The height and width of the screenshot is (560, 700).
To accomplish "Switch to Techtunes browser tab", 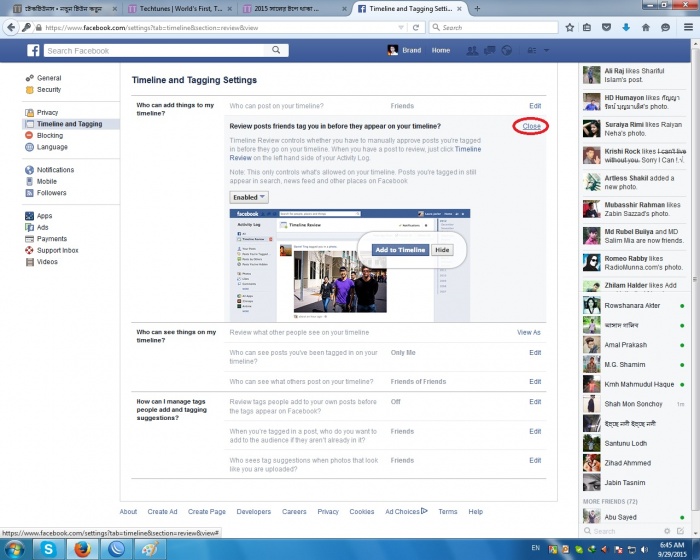I will (180, 8).
